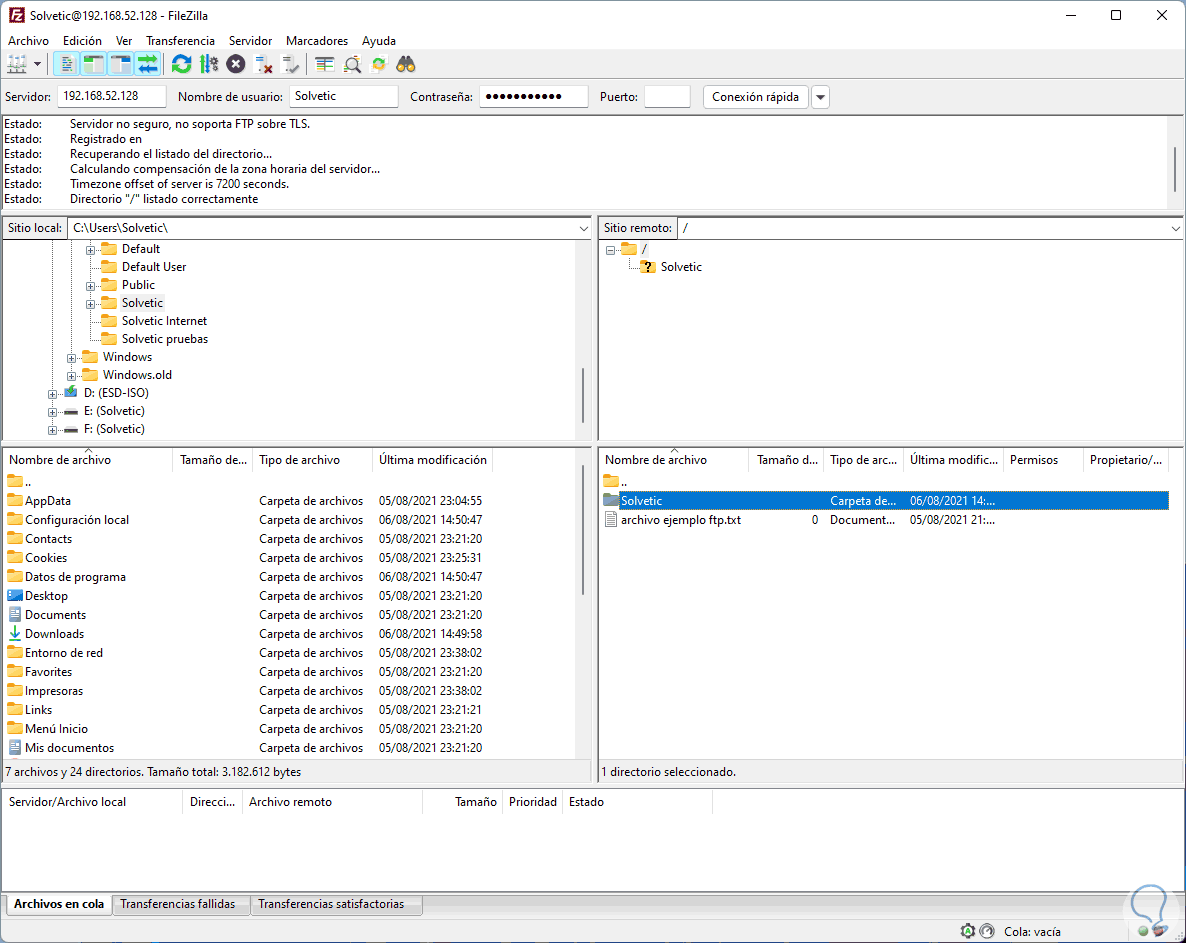The image size is (1186, 943).
Task: Expand D: (ESD-ISO) drive node
Action: (x=52, y=394)
